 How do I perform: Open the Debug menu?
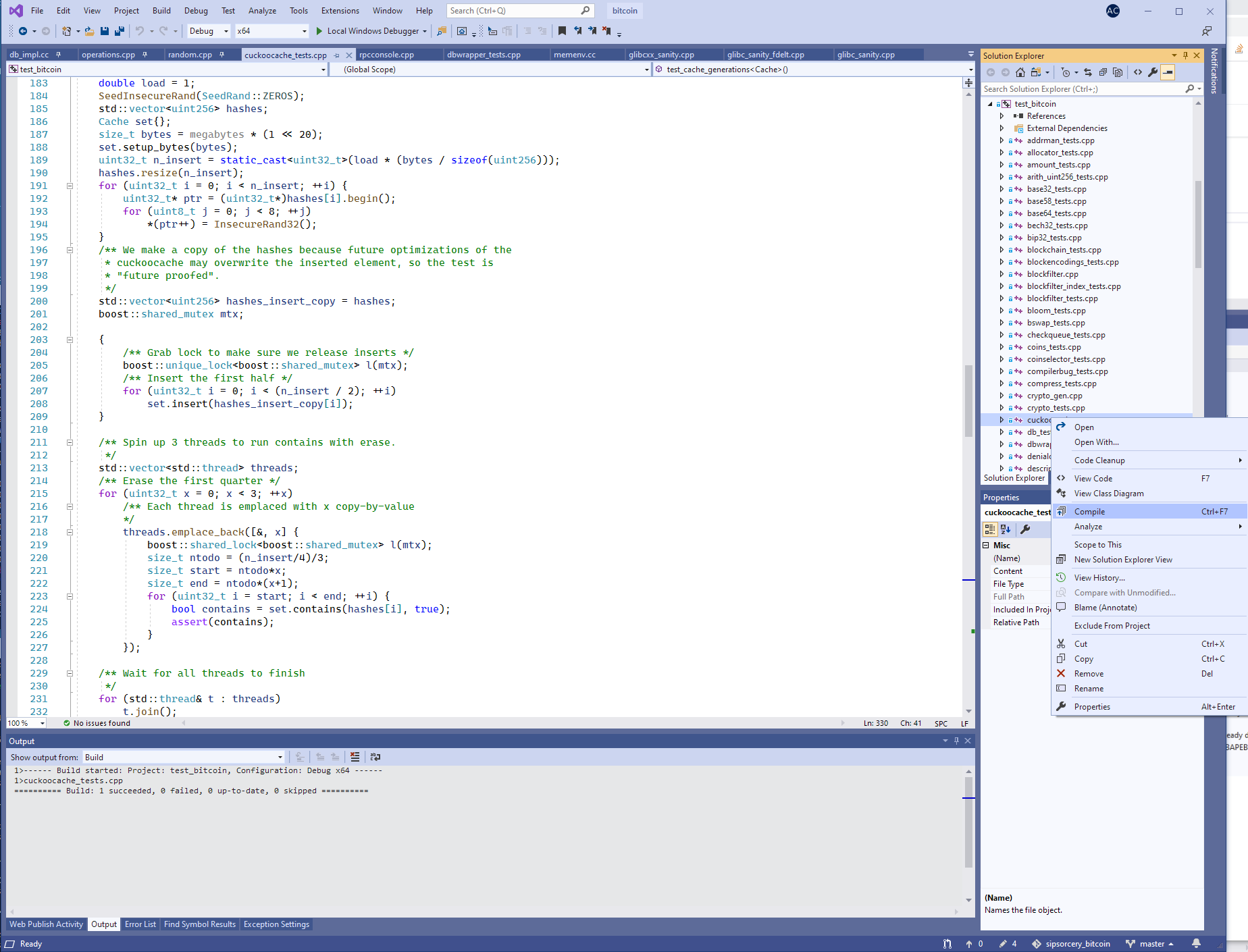(x=196, y=10)
